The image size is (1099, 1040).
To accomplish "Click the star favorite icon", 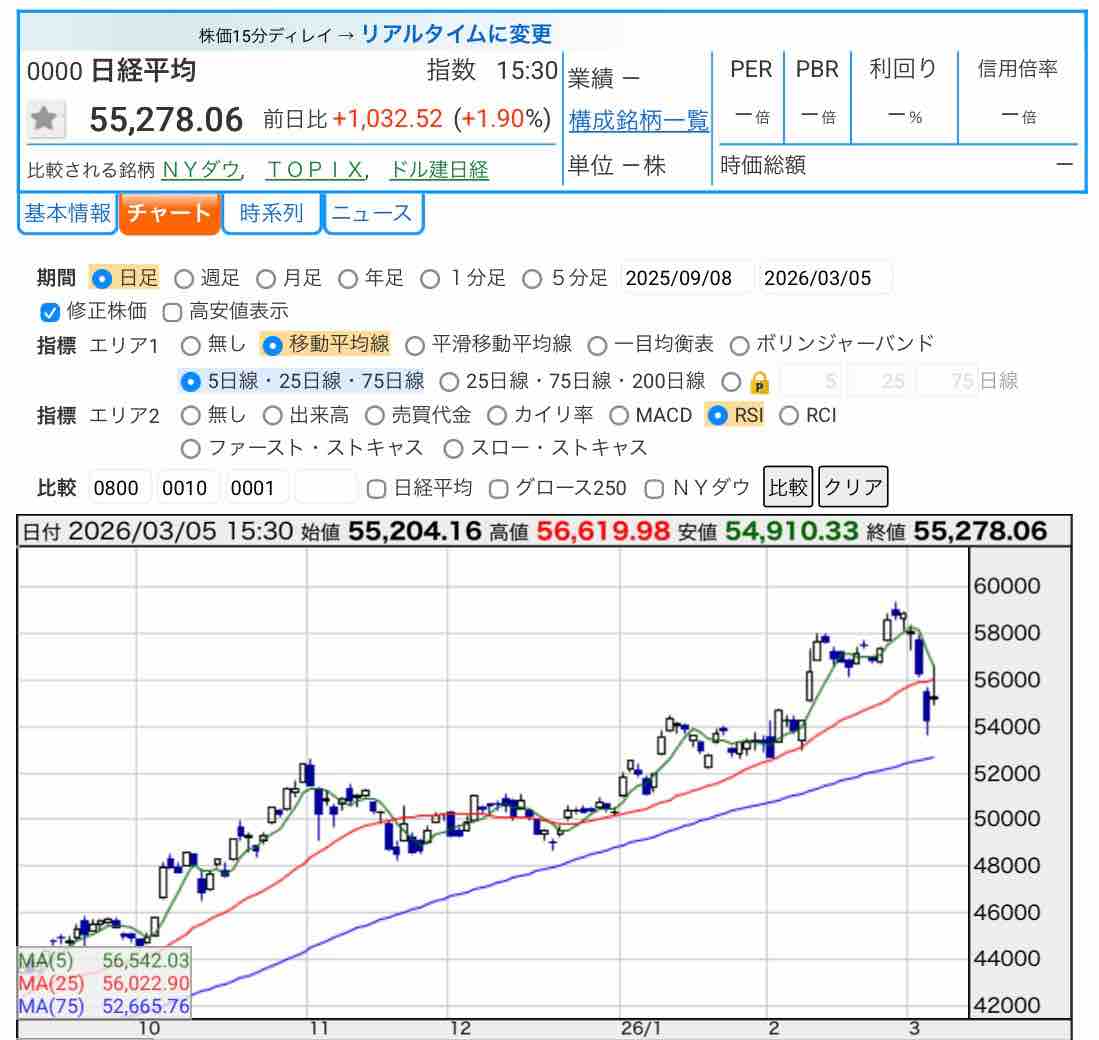I will (43, 120).
